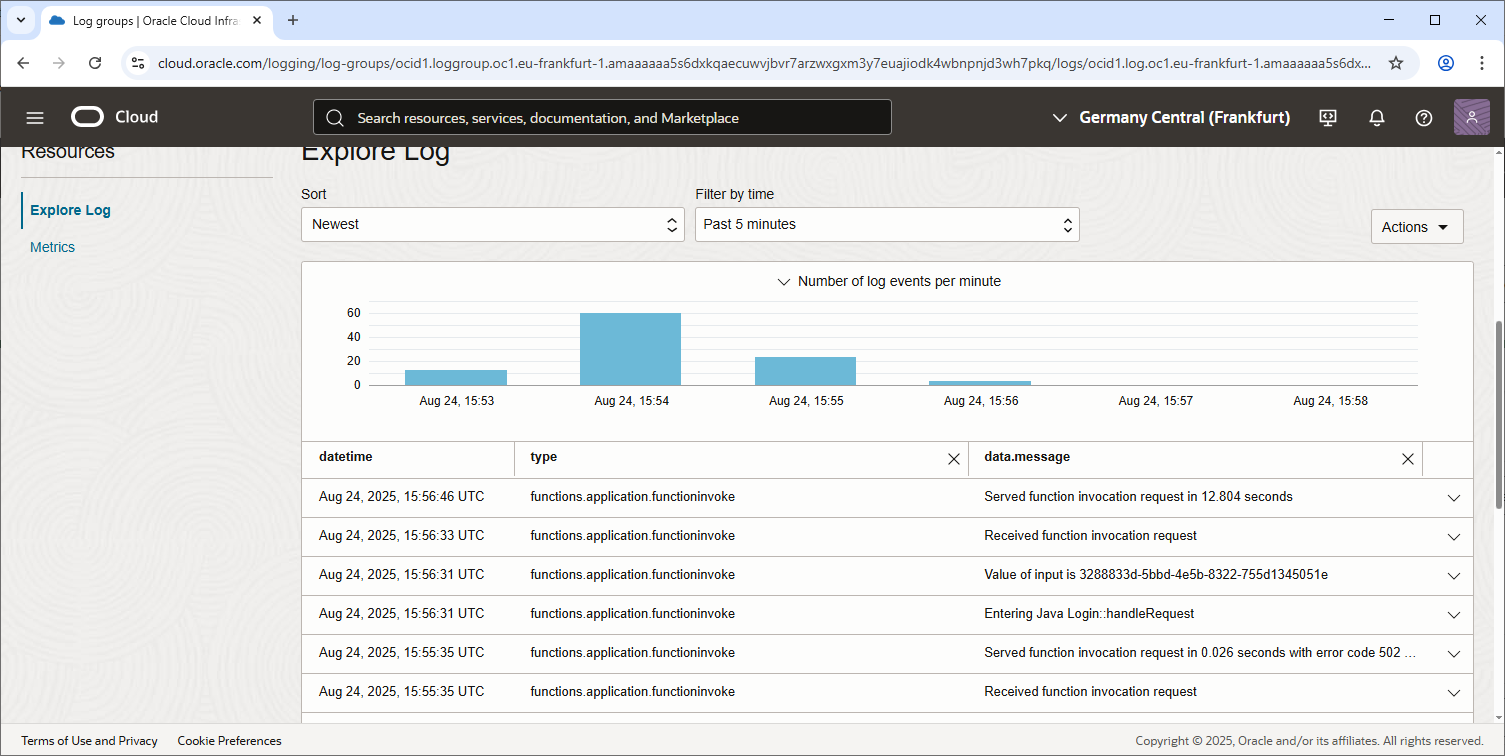This screenshot has width=1505, height=756.
Task: Open the Sort dropdown set to Newest
Action: tap(492, 225)
